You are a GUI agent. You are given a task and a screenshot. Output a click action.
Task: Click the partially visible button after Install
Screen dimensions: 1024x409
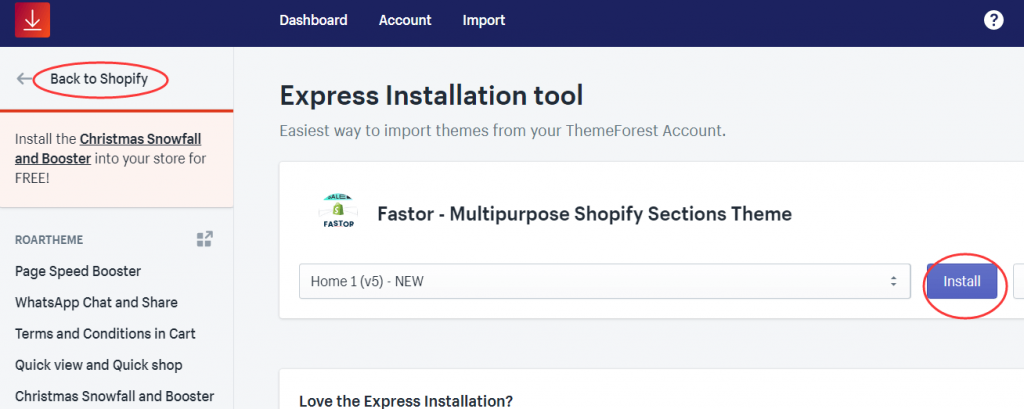point(1018,282)
